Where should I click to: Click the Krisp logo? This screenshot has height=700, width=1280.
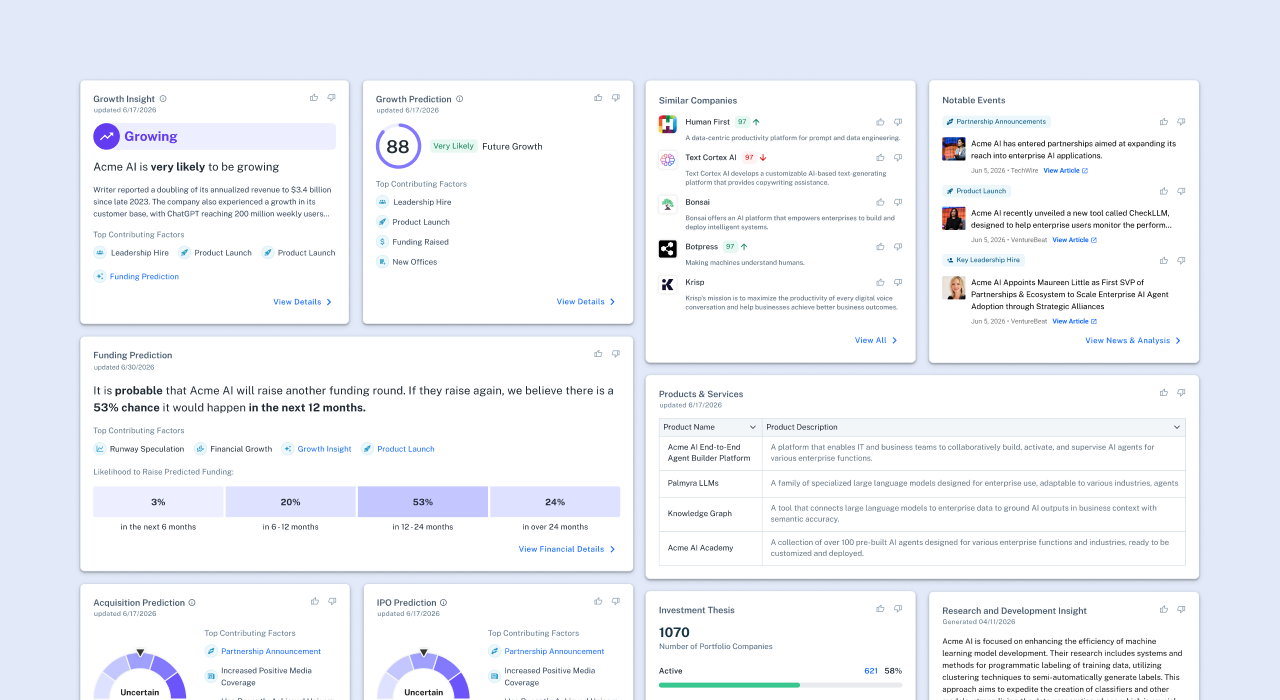pos(668,284)
